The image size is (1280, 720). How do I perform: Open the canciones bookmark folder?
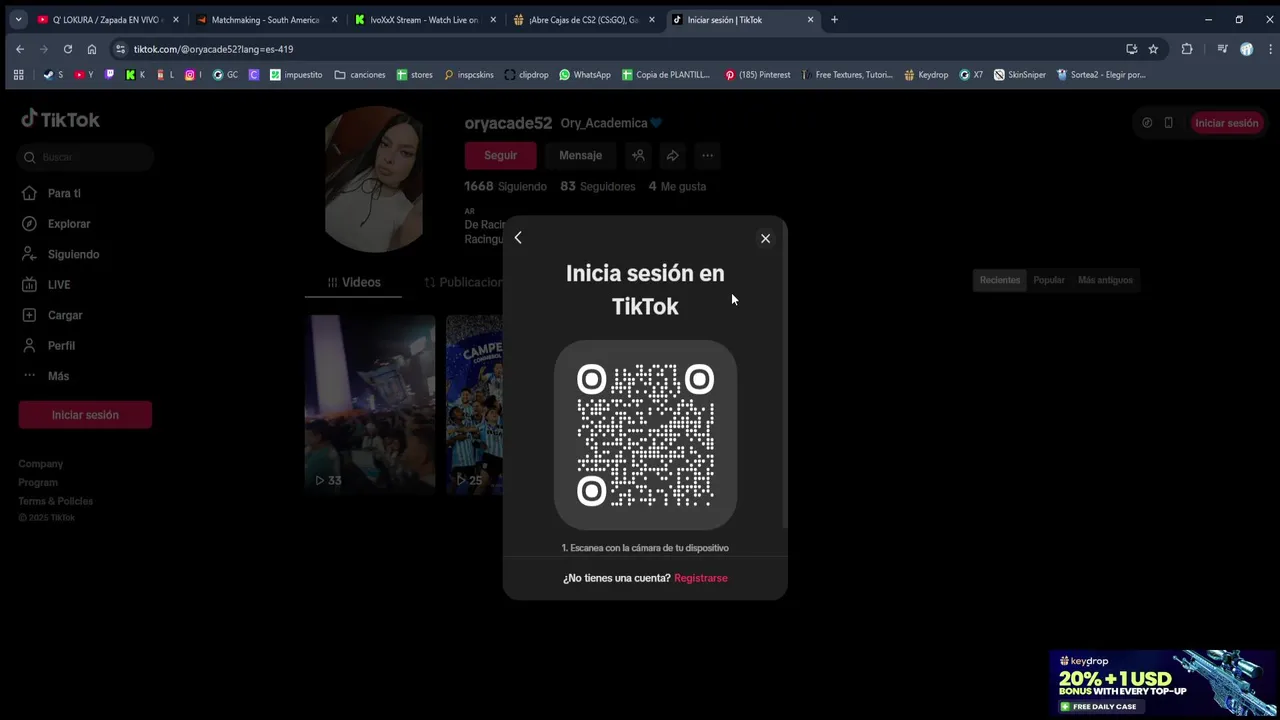tap(360, 74)
